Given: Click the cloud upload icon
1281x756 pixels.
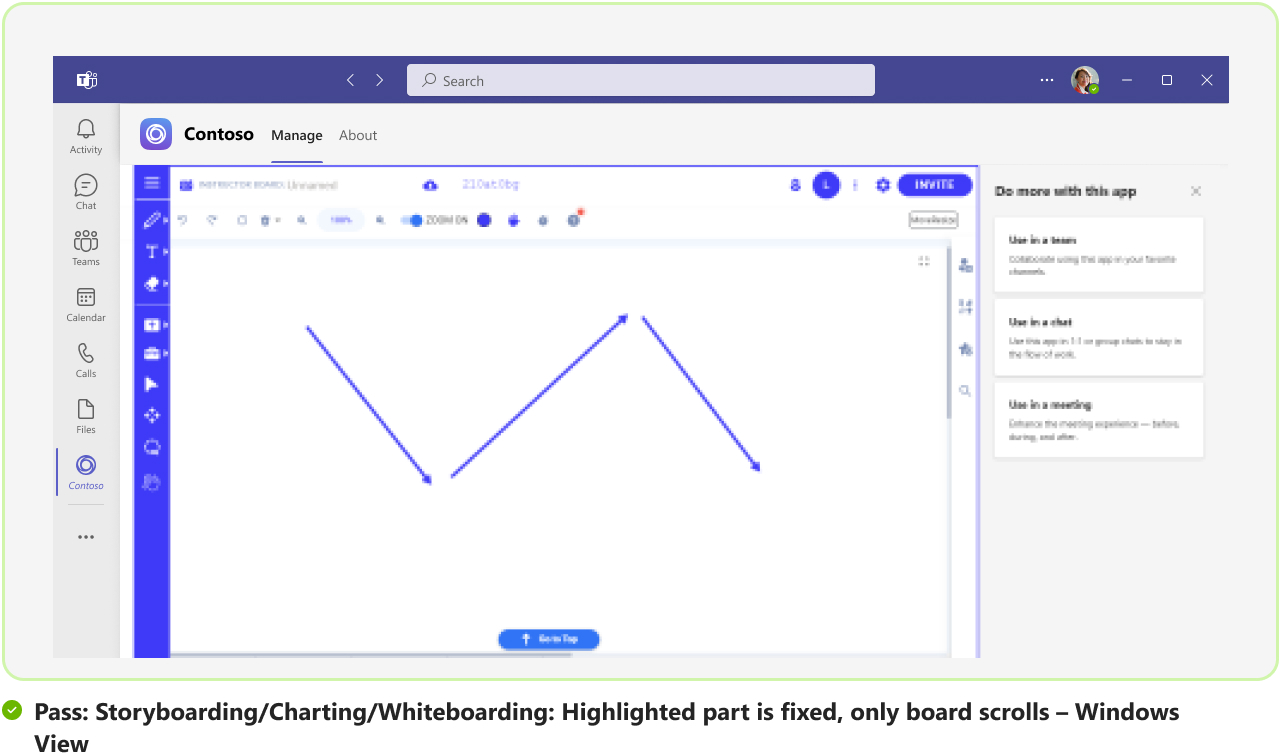Looking at the screenshot, I should (x=430, y=185).
